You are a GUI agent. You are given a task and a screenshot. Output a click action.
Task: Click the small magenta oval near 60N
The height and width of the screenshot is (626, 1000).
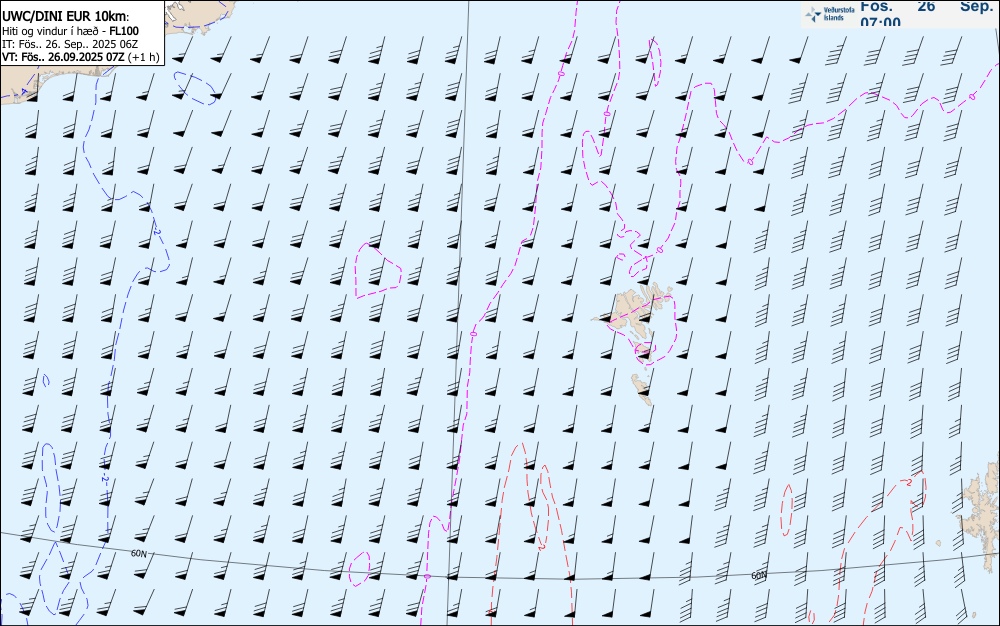(360, 569)
